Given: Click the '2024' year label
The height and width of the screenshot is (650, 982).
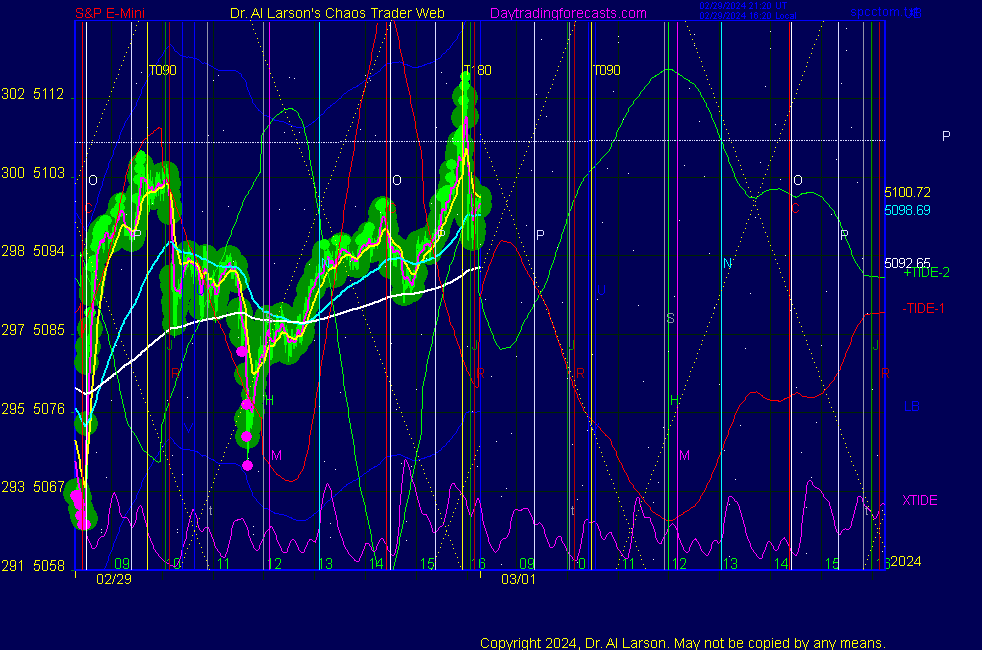Looking at the screenshot, I should point(906,562).
